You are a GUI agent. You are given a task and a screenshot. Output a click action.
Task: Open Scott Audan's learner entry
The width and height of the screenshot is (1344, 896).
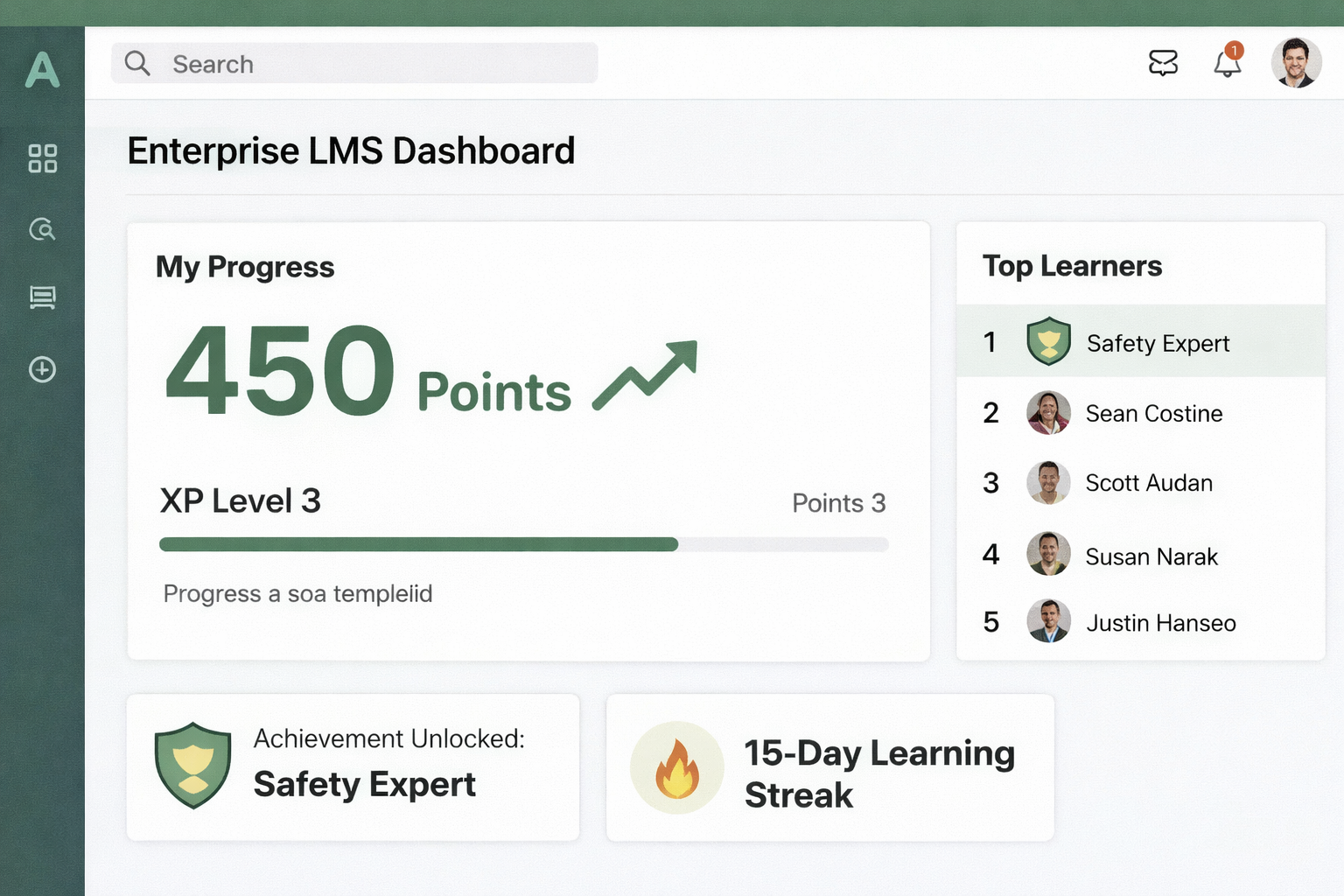pyautogui.click(x=1148, y=483)
